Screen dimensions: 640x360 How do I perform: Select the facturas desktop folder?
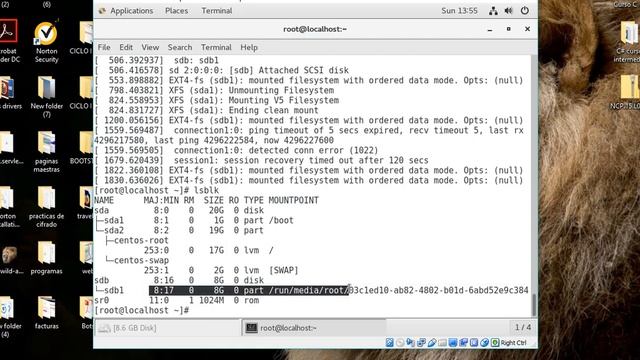pyautogui.click(x=47, y=313)
